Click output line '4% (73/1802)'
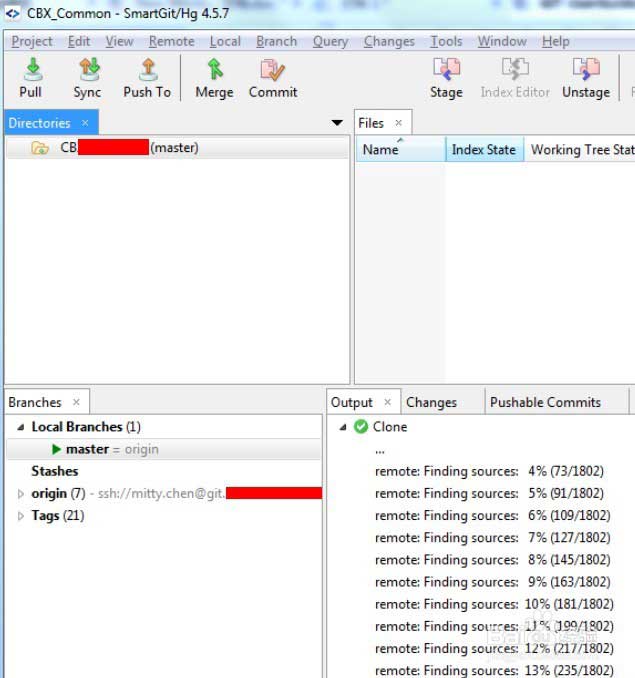 point(489,471)
